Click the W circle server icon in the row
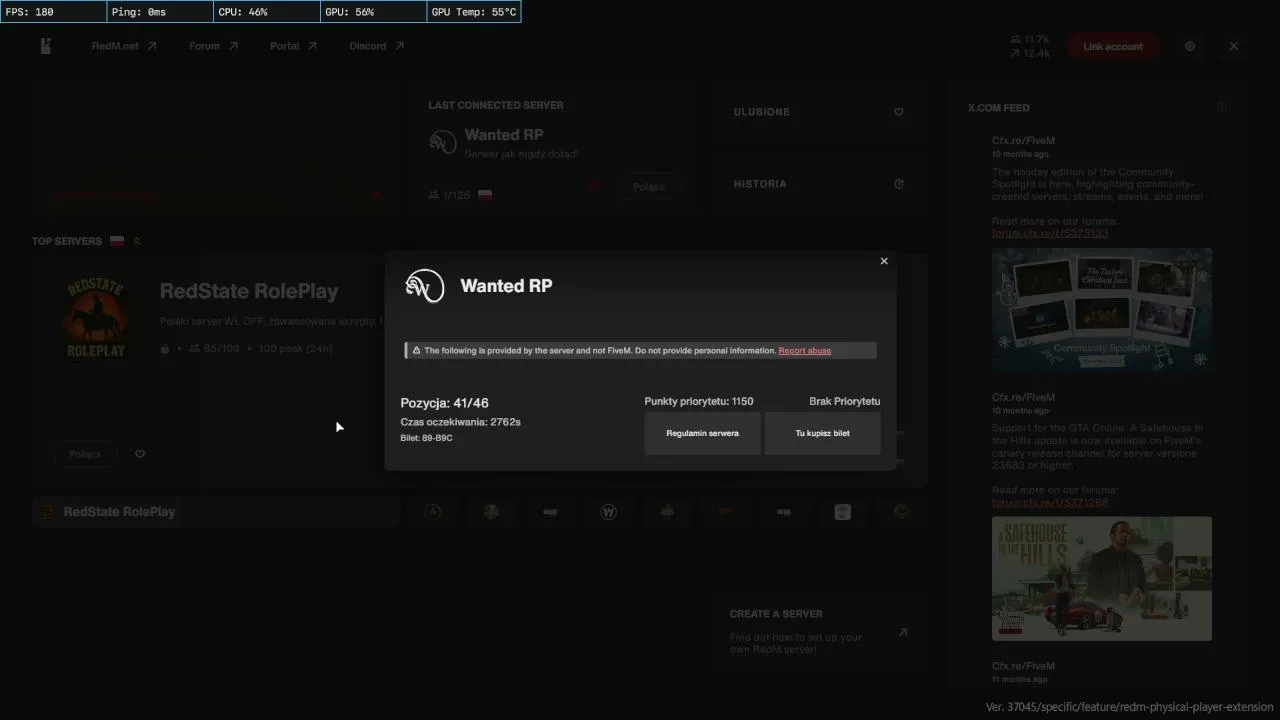The image size is (1280, 720). coord(609,512)
